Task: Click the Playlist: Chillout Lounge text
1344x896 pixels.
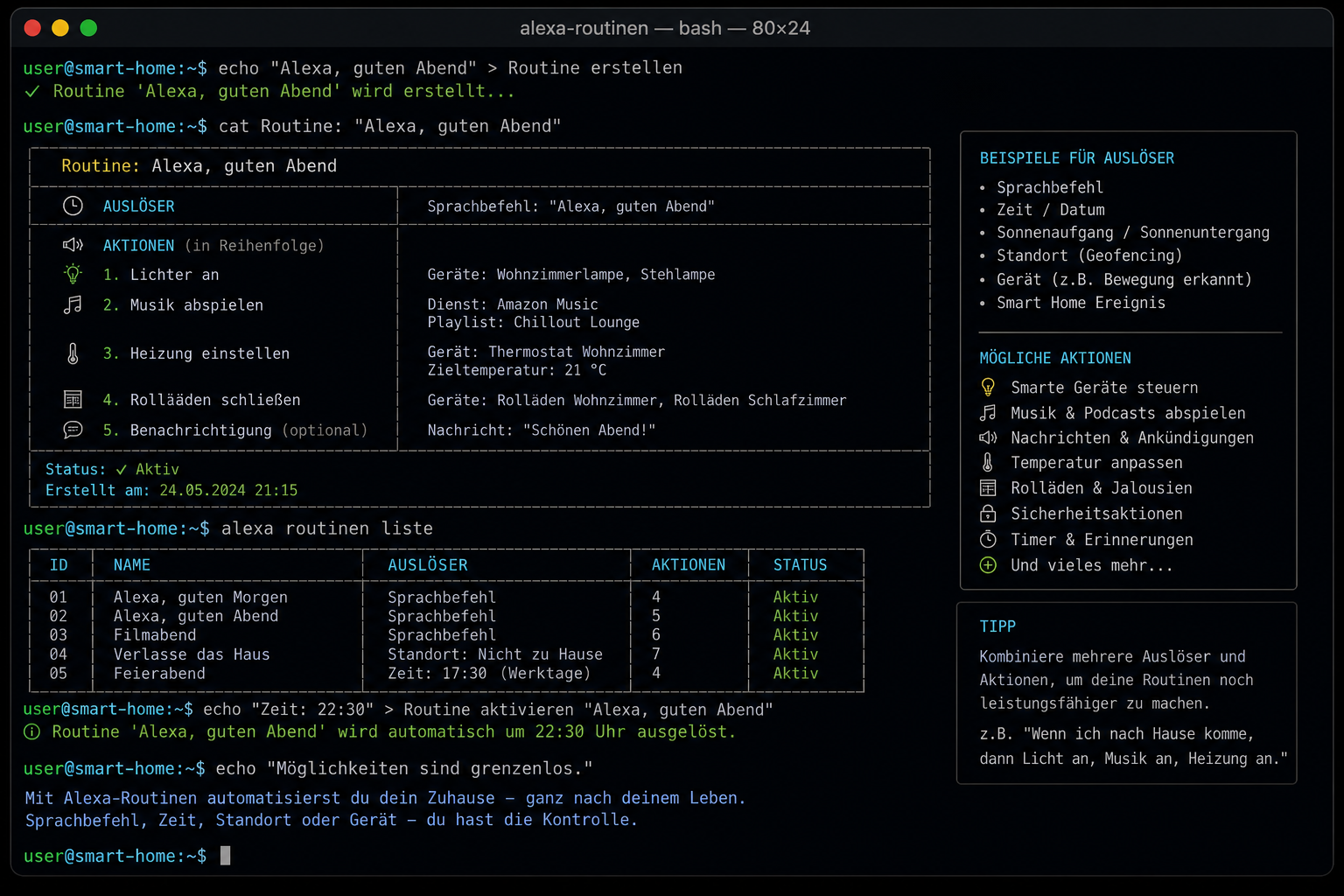Action: [x=534, y=322]
